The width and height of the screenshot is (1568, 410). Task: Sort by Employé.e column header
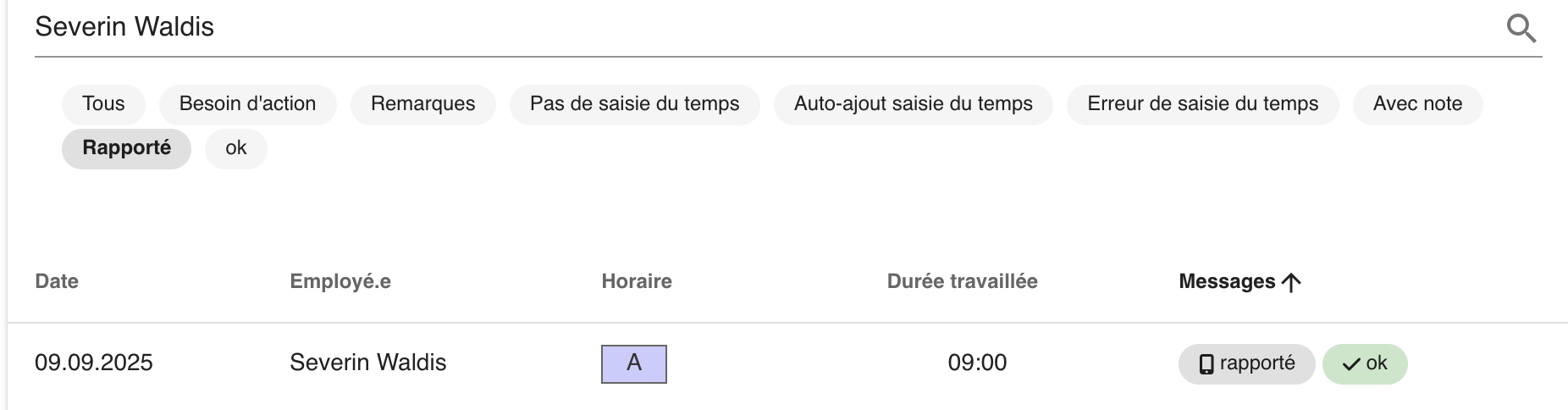340,281
